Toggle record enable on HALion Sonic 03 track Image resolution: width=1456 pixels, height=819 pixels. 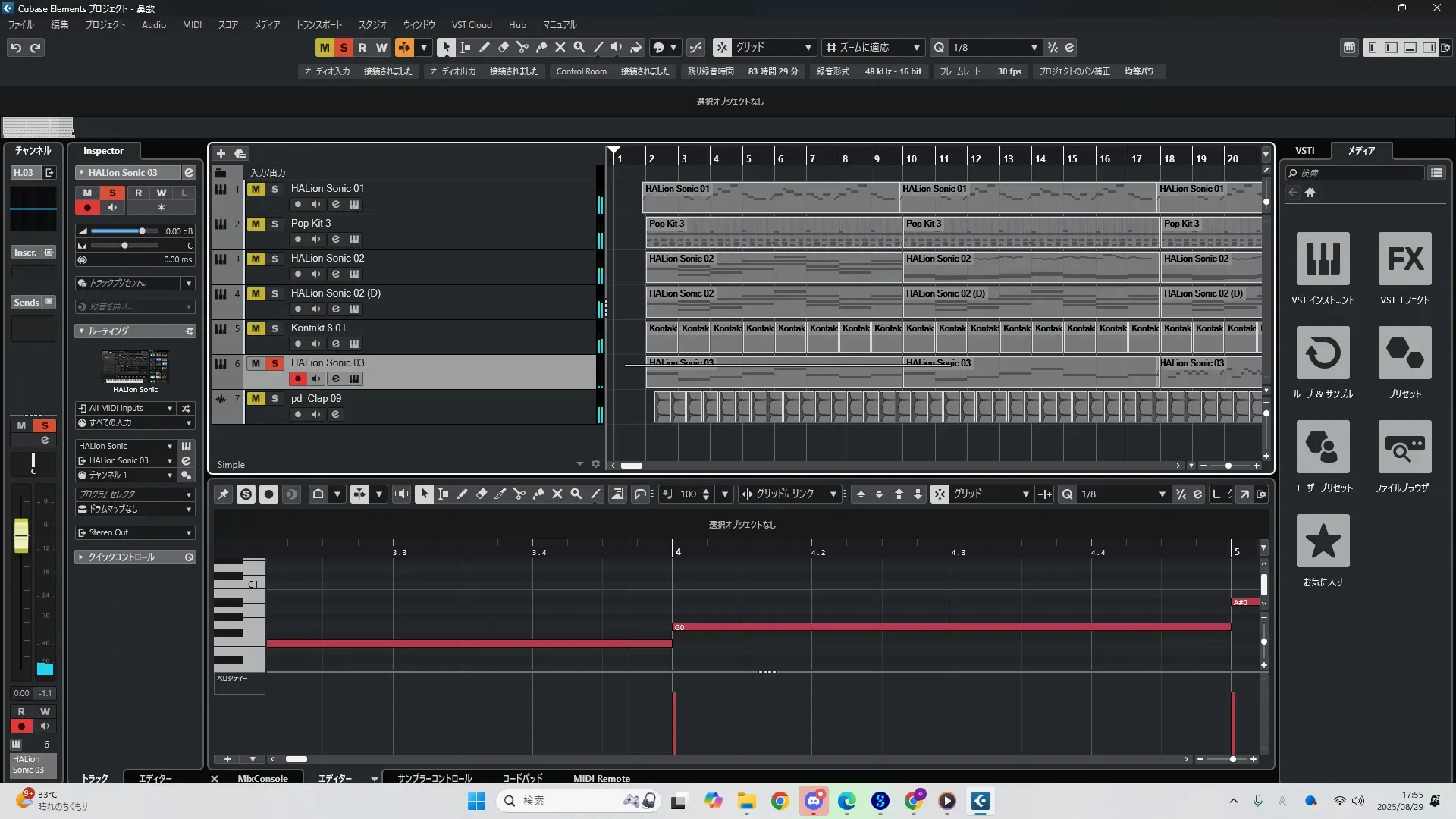point(298,378)
